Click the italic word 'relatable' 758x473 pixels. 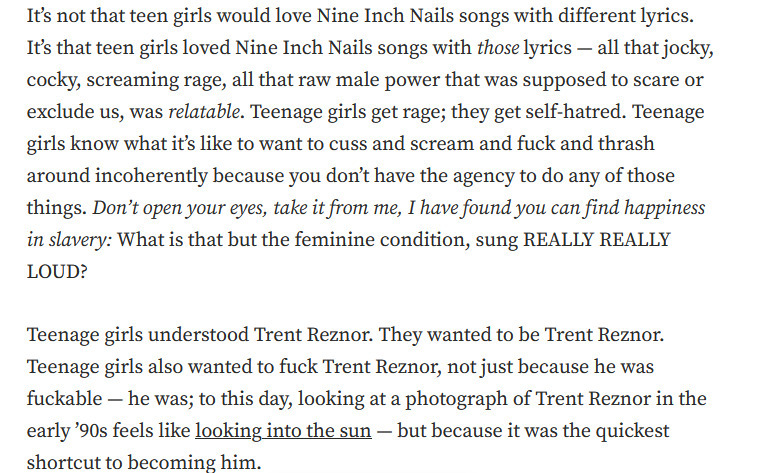coord(204,112)
